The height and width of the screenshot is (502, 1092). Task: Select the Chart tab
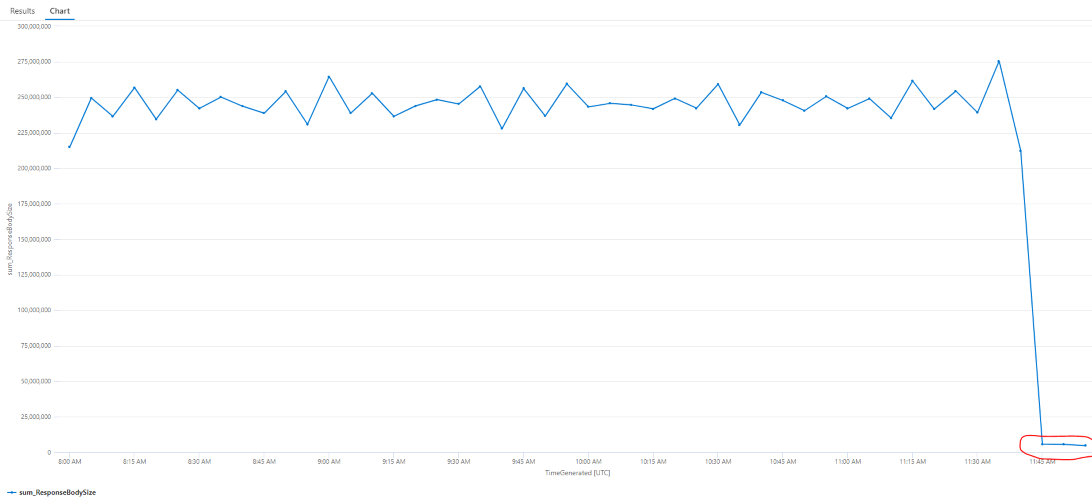pos(59,11)
